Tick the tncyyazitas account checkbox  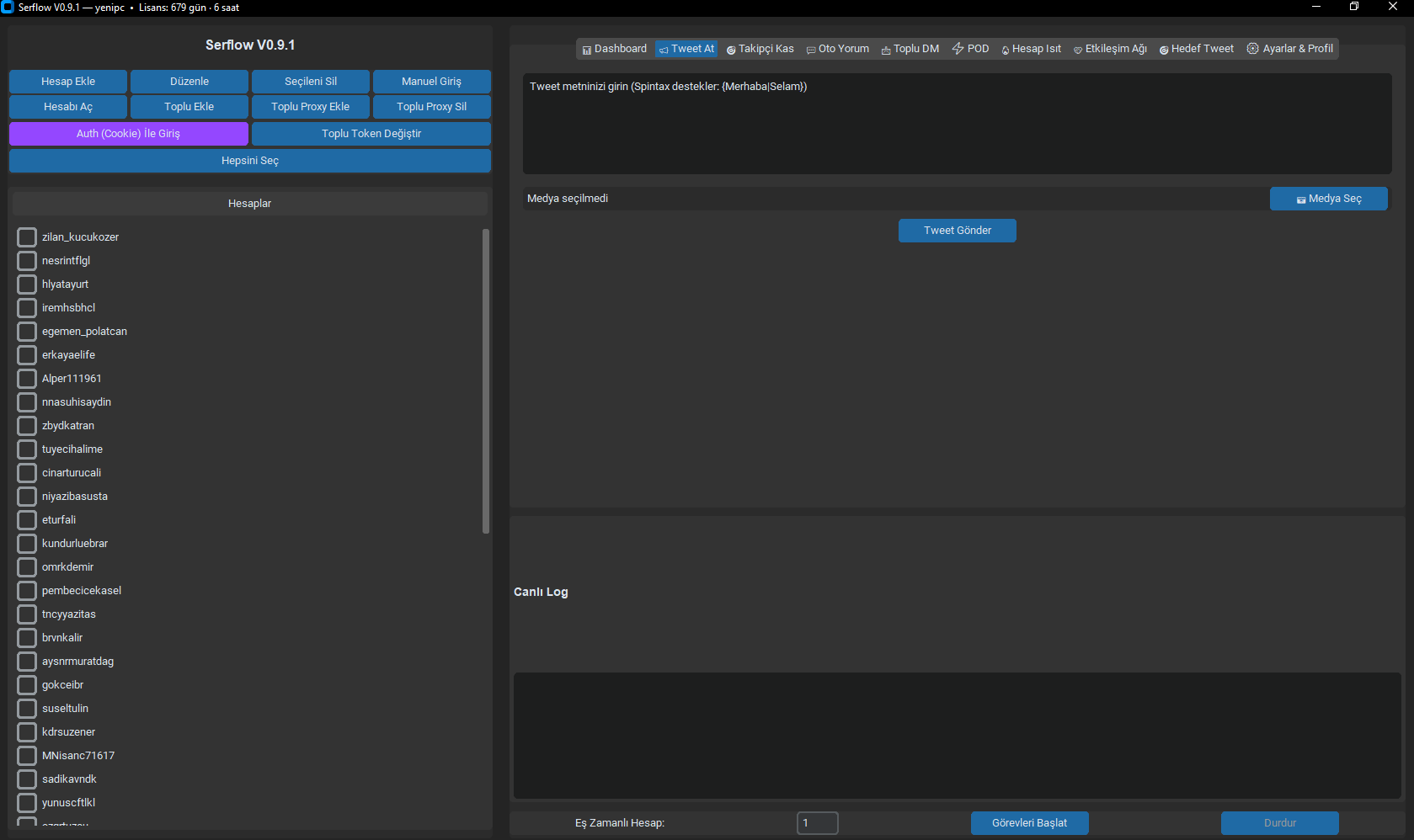pyautogui.click(x=27, y=614)
